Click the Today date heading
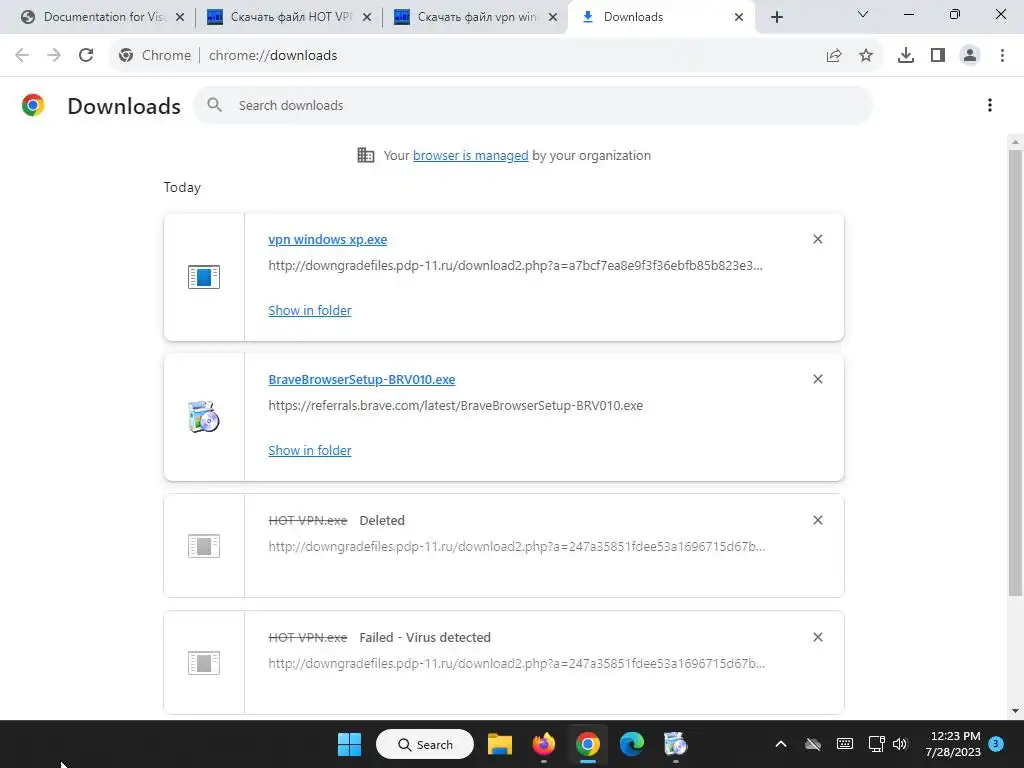The width and height of the screenshot is (1024, 768). (x=182, y=187)
